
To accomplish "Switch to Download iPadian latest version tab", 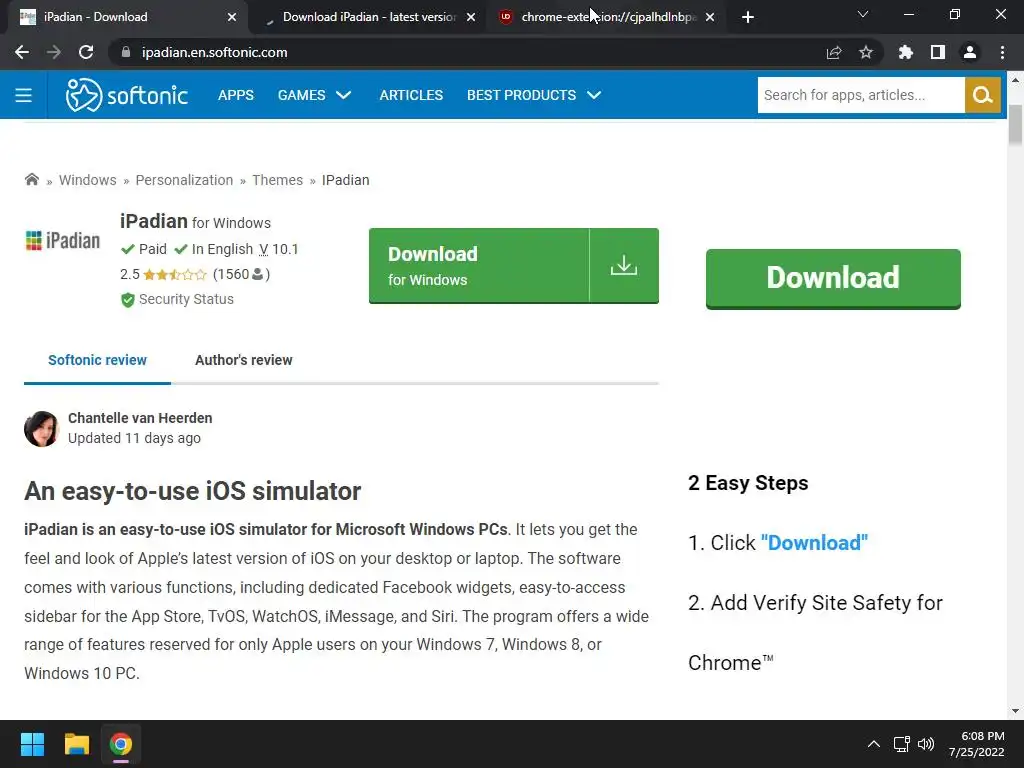I will coord(369,17).
